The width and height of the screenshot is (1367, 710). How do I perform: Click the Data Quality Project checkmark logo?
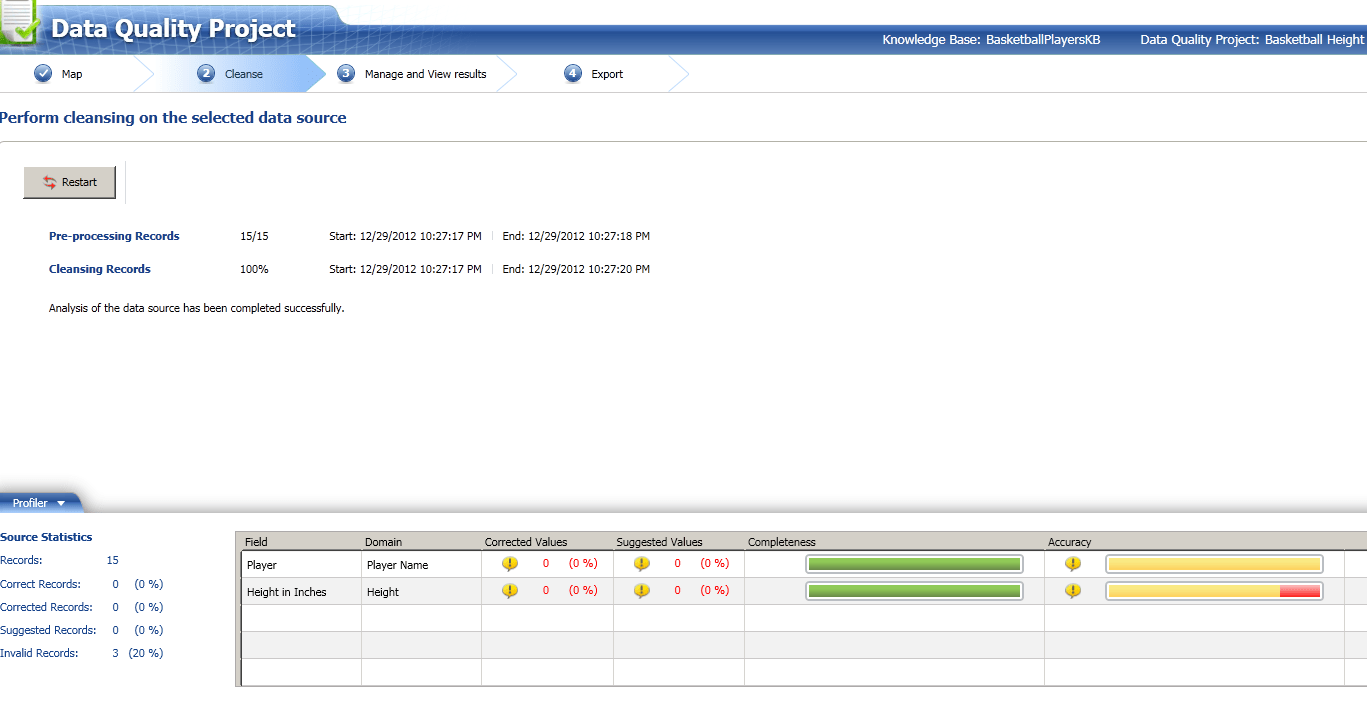point(18,20)
